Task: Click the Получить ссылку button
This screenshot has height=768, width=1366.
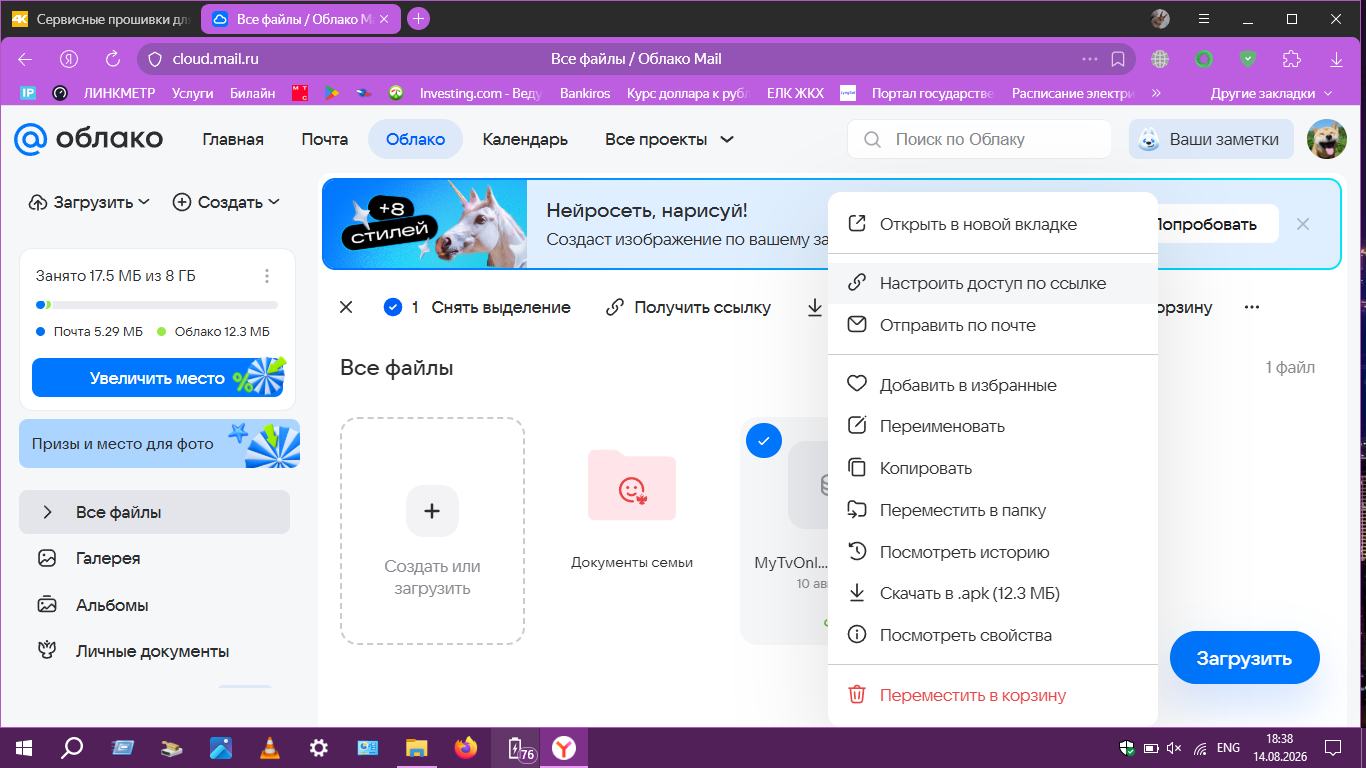Action: (x=689, y=308)
